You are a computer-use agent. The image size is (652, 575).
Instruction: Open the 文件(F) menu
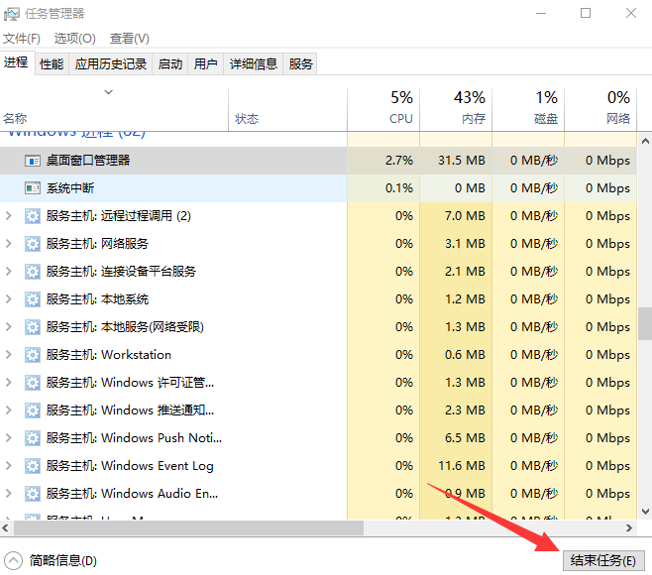(21, 38)
